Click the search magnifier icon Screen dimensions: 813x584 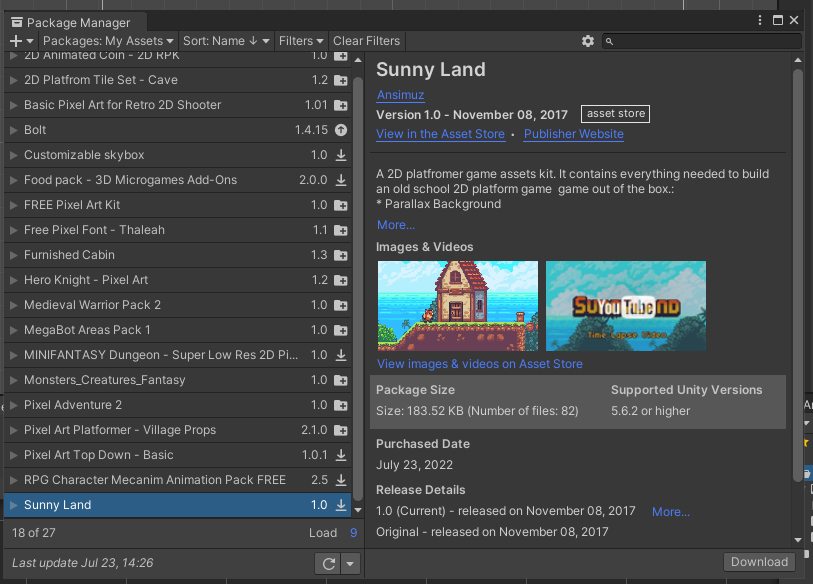[609, 41]
